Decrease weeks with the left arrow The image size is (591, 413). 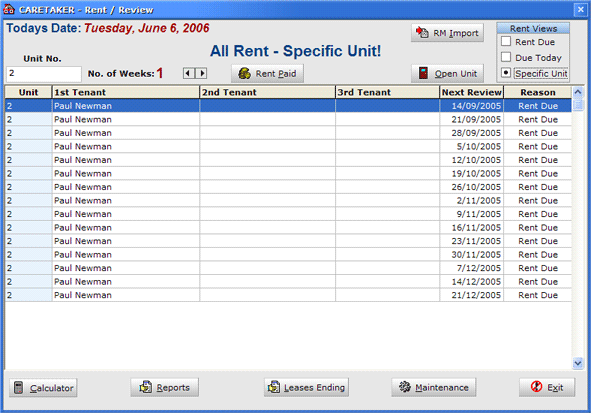(x=188, y=73)
